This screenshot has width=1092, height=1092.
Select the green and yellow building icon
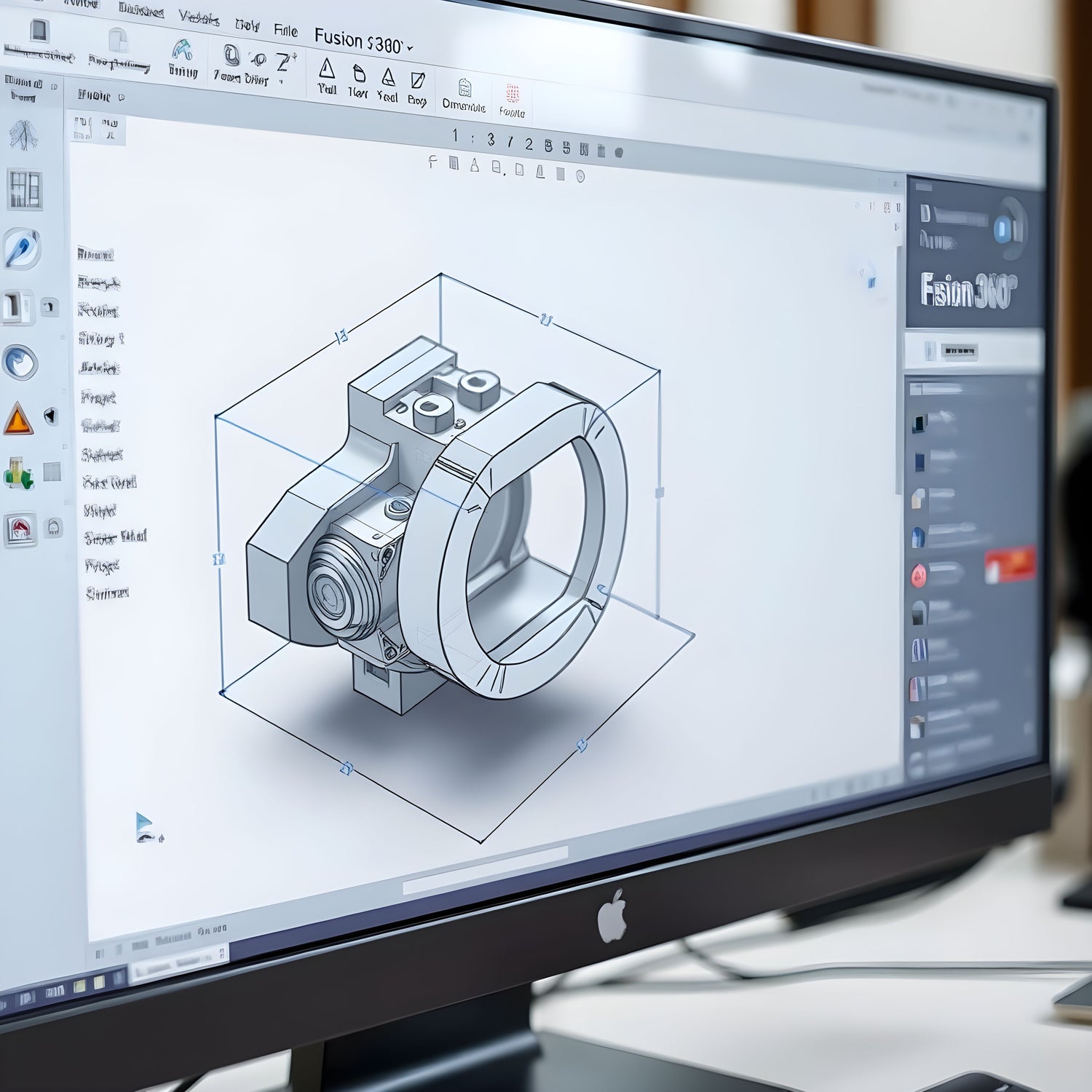[18, 473]
